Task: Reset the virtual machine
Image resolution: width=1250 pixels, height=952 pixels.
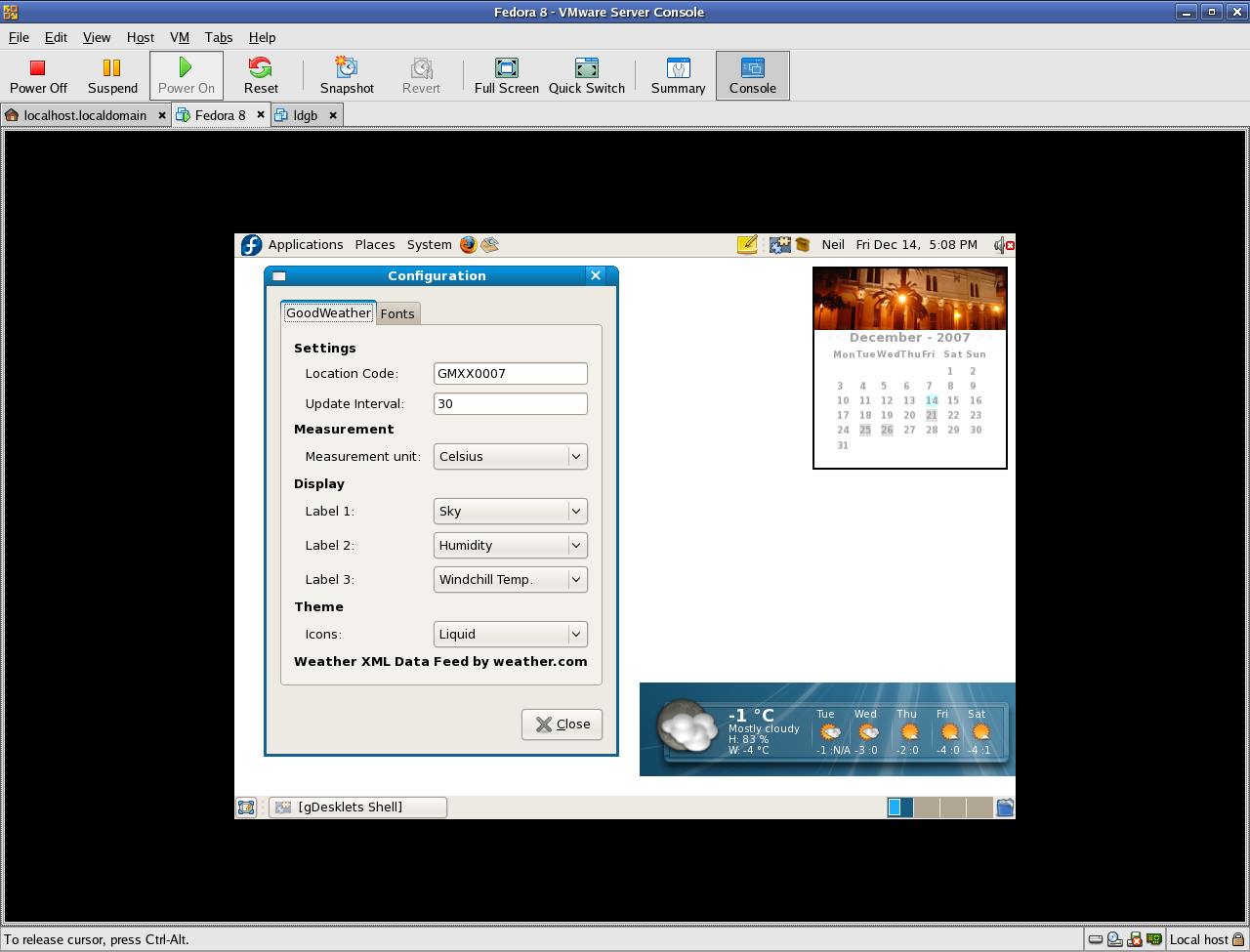Action: 261,76
